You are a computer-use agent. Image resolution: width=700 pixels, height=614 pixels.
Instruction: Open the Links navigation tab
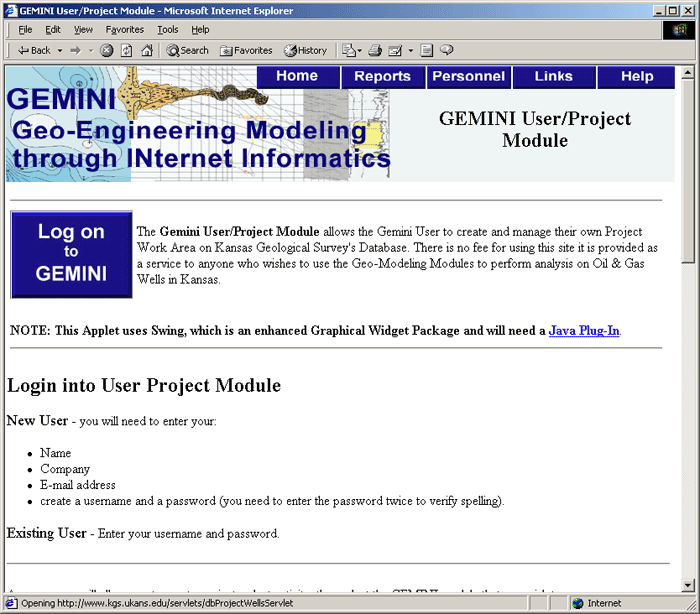tap(554, 76)
